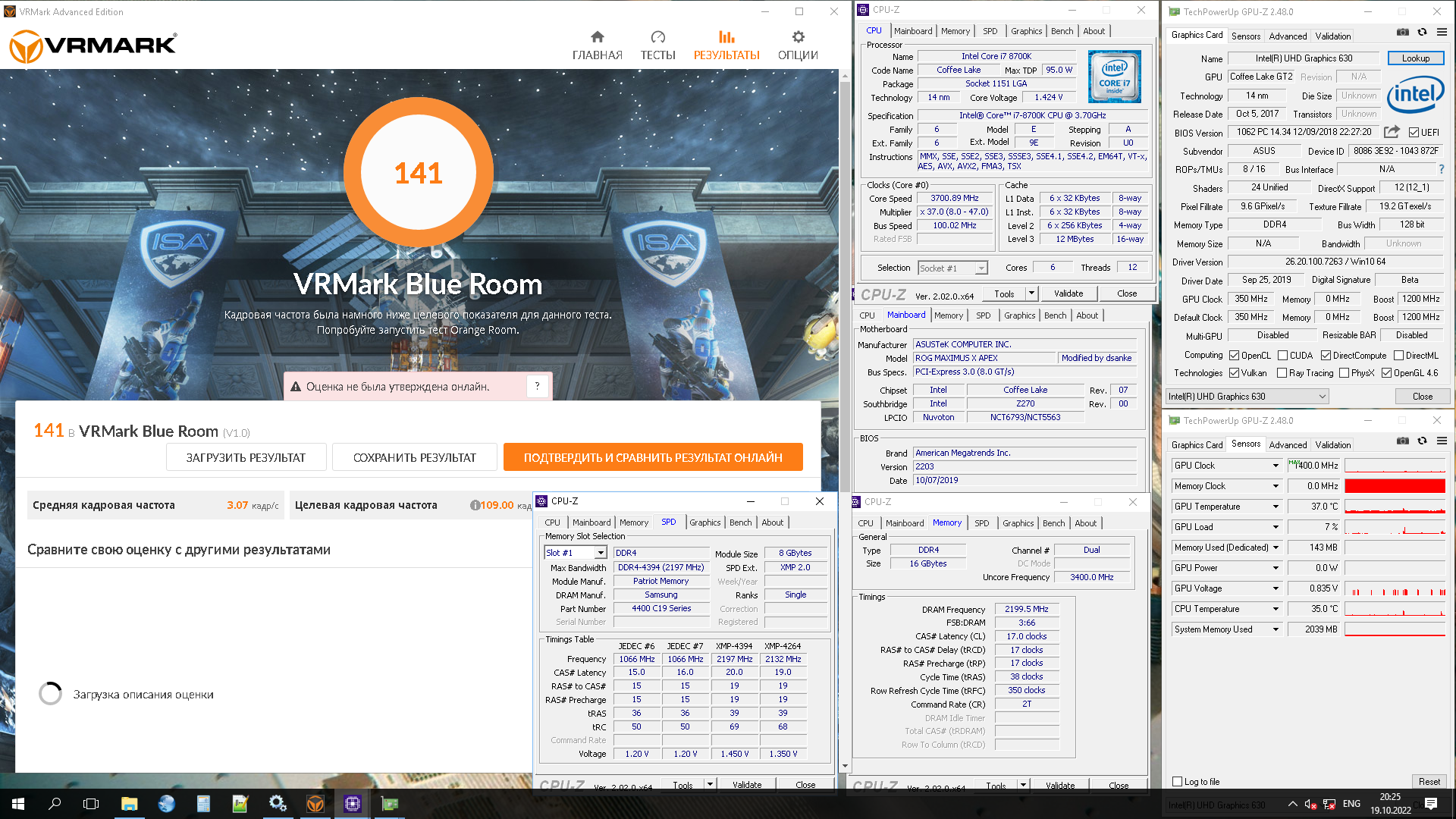Expand the System Memory Used sensor dropdown
Screen dimensions: 1456x819
[x=1276, y=629]
